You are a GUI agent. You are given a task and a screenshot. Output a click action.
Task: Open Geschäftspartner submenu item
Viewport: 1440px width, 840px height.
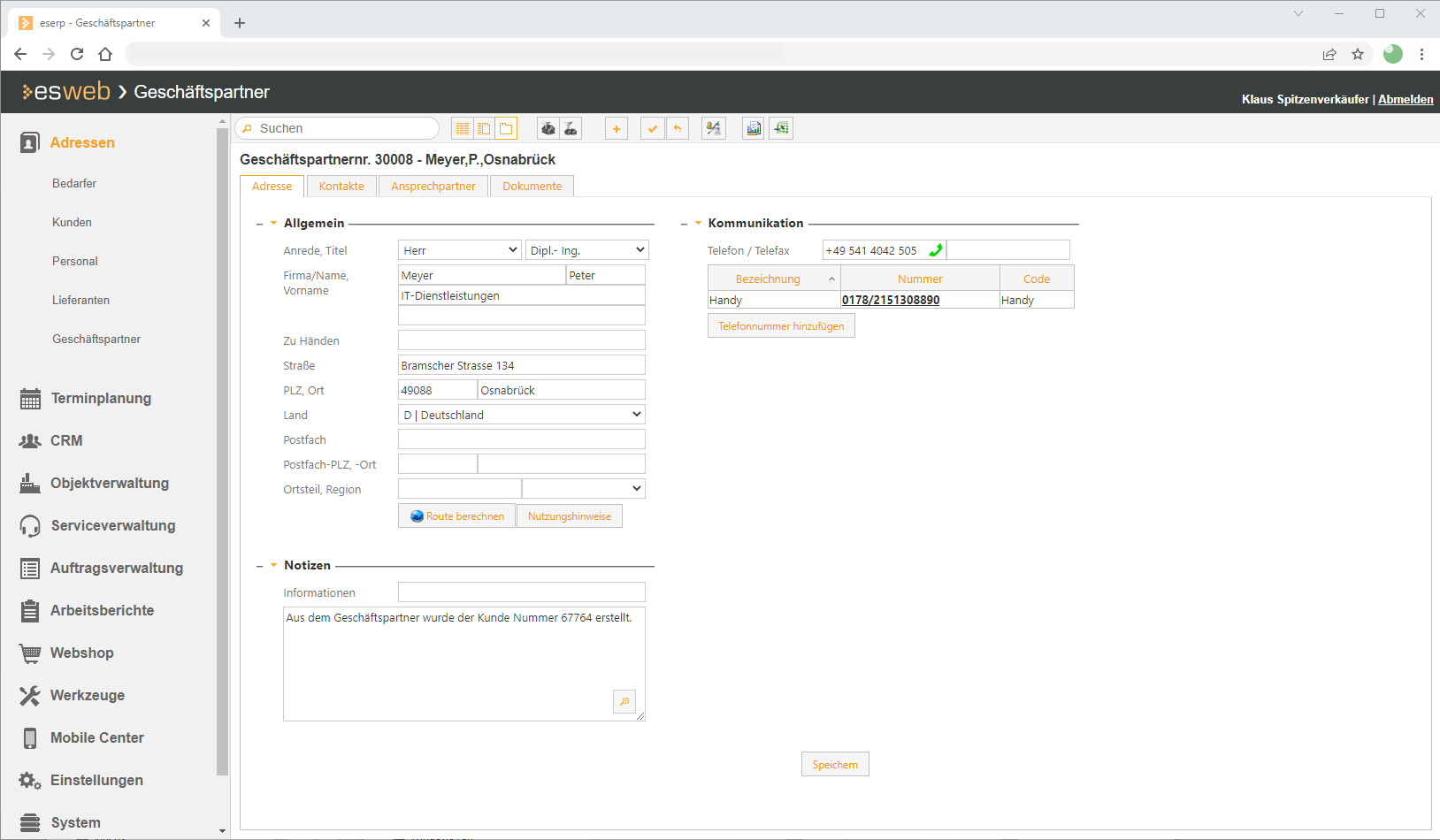click(x=96, y=339)
